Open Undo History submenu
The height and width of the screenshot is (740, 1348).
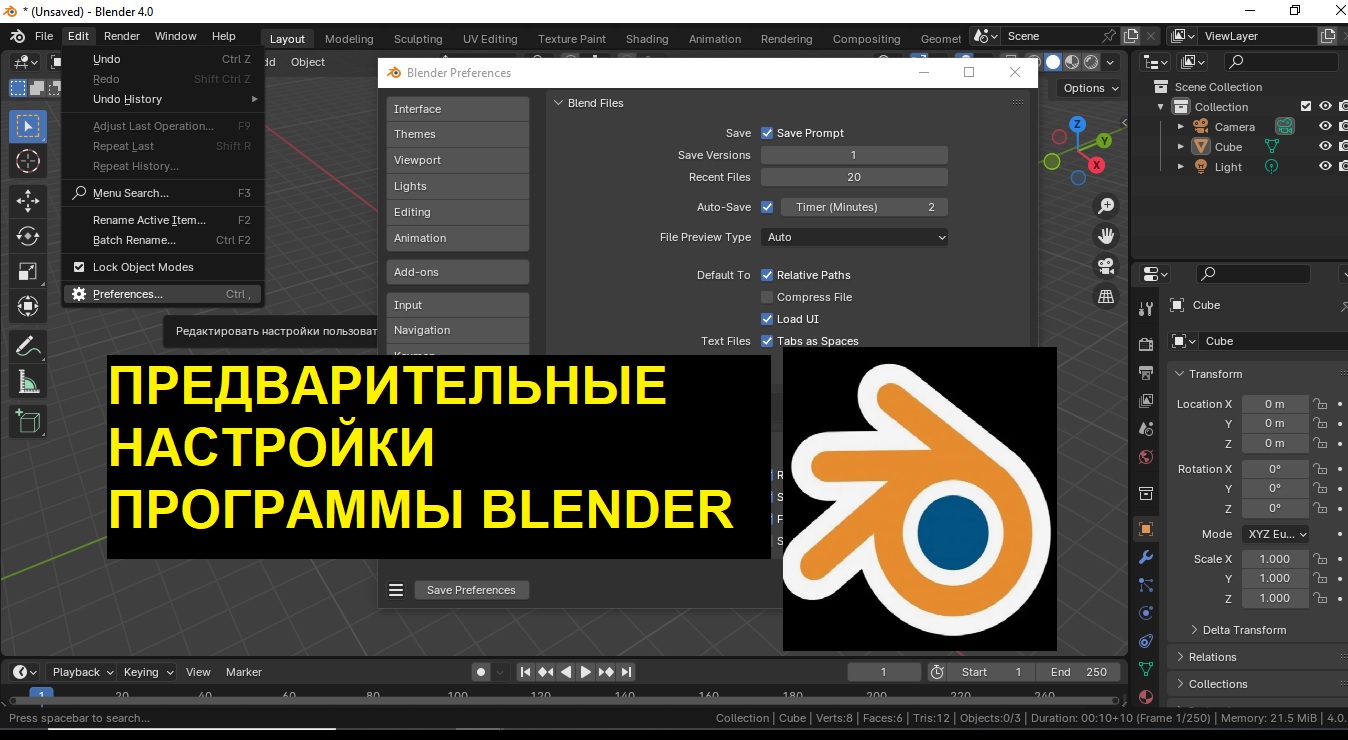tap(164, 99)
